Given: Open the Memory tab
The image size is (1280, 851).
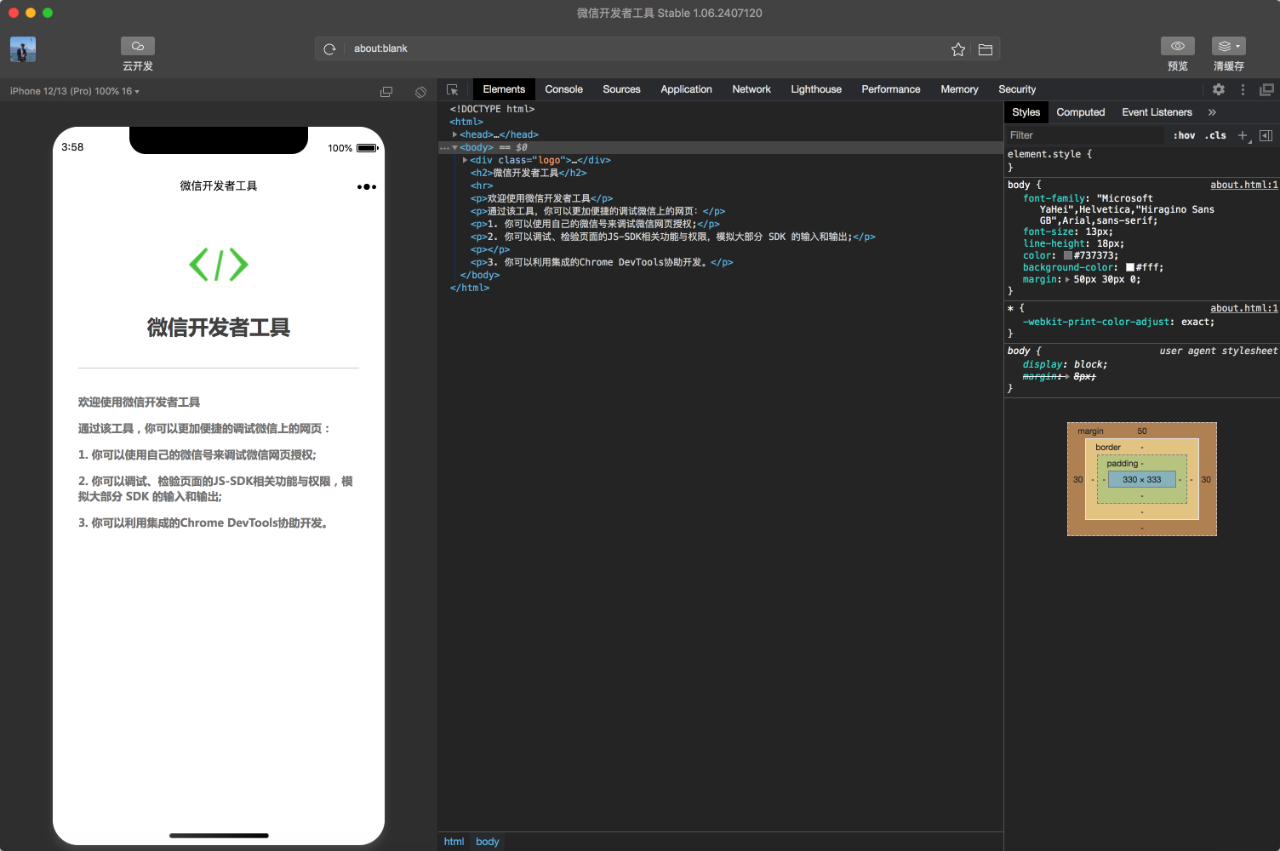Looking at the screenshot, I should click(959, 90).
